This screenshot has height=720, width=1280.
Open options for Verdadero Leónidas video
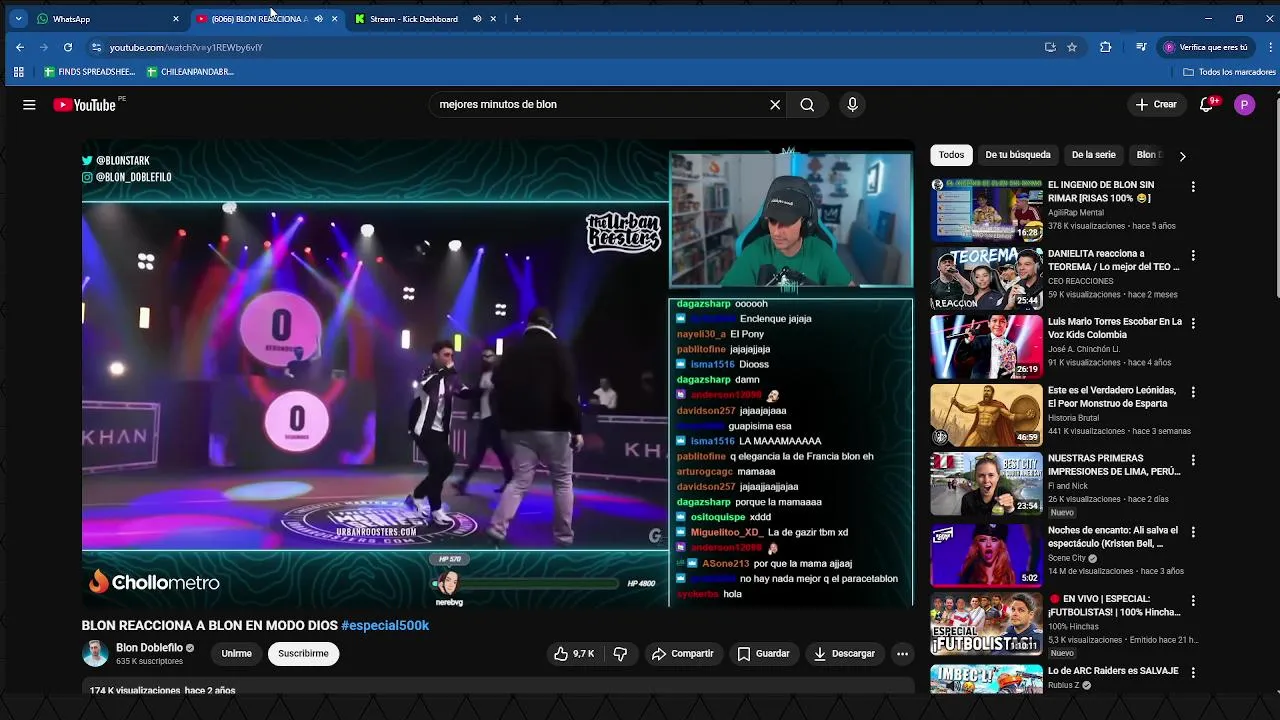tap(1192, 393)
